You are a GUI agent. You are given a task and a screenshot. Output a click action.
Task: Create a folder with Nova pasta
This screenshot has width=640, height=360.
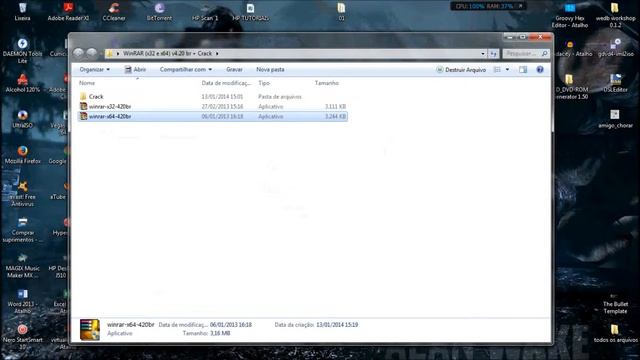(270, 70)
